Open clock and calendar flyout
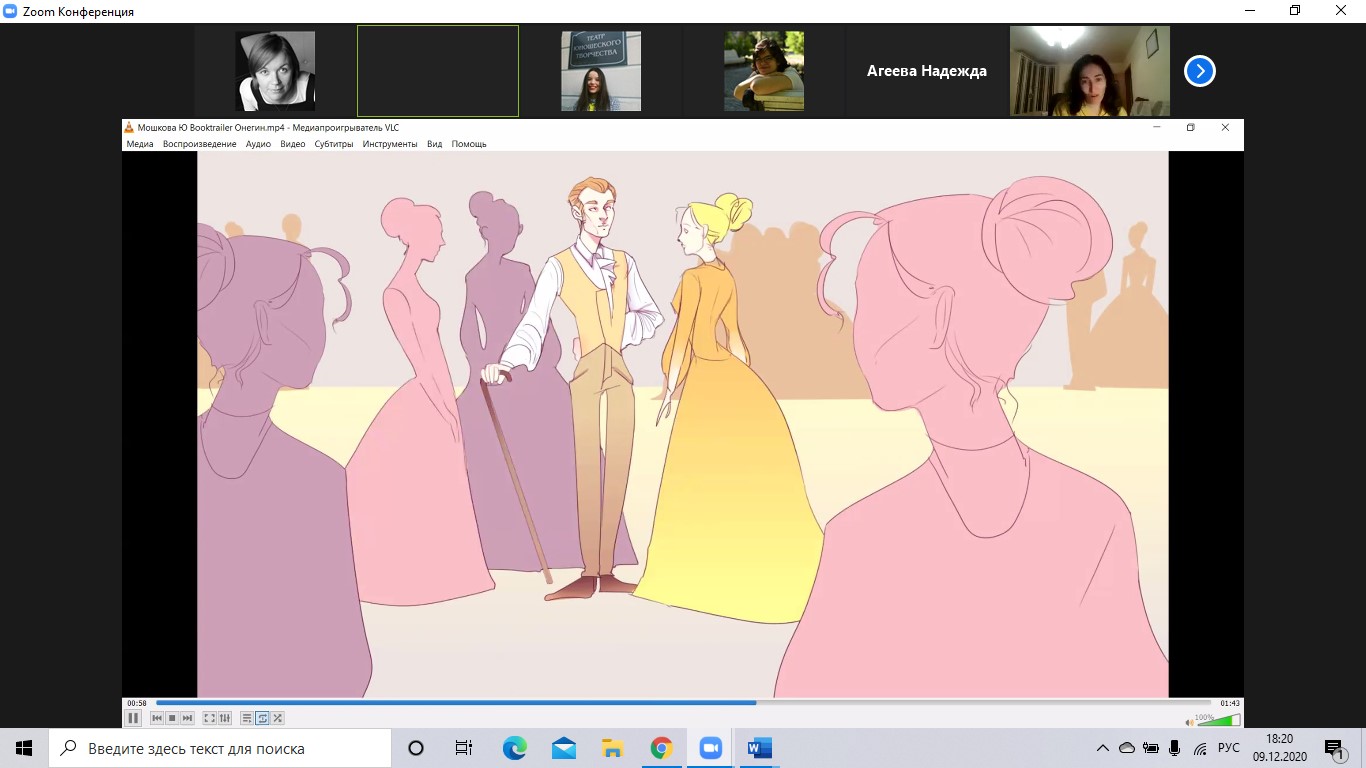Viewport: 1366px width, 768px height. (1280, 748)
